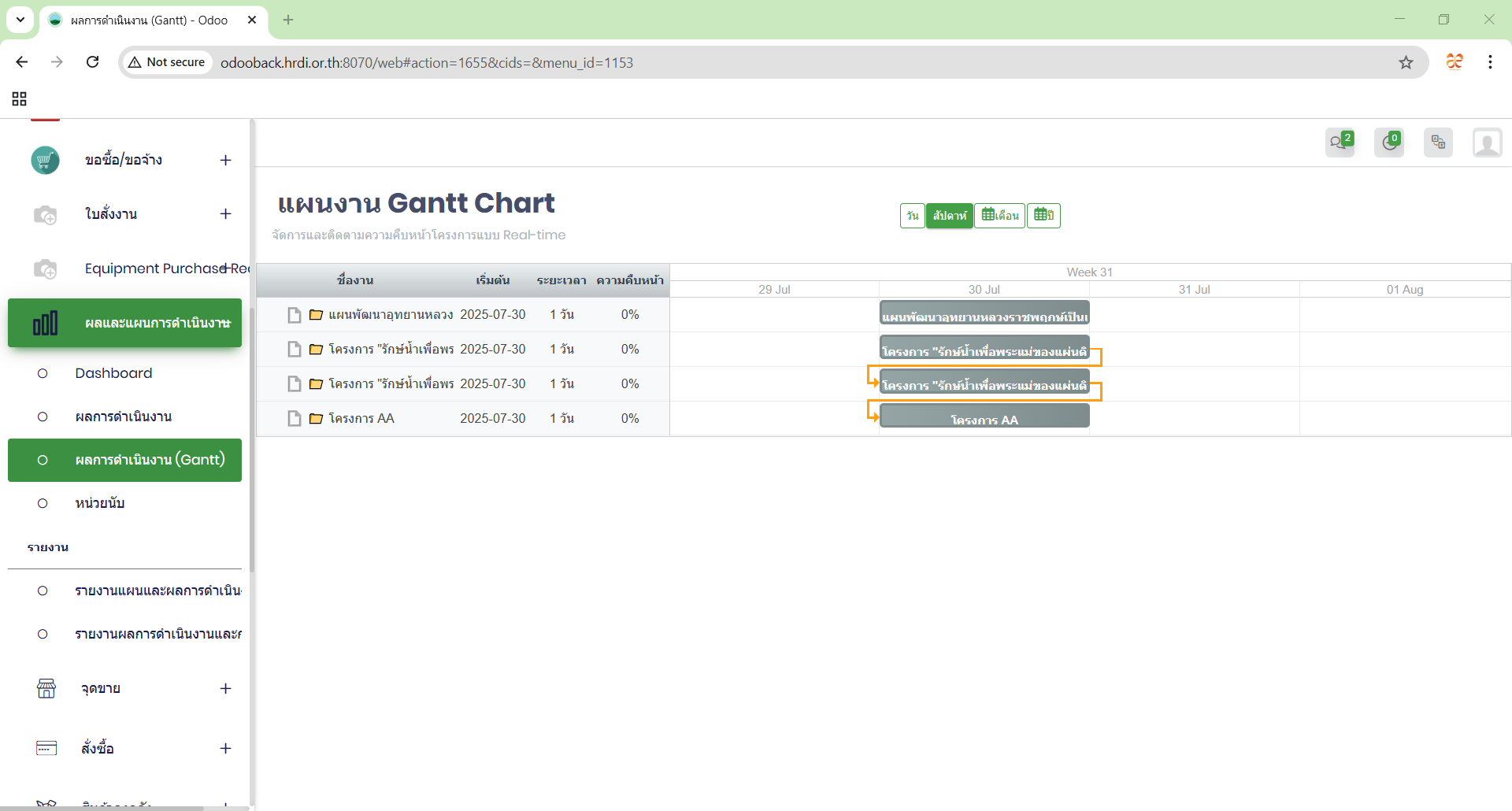This screenshot has width=1512, height=811.
Task: Switch Gantt to เดือน (month) view
Action: [x=999, y=216]
